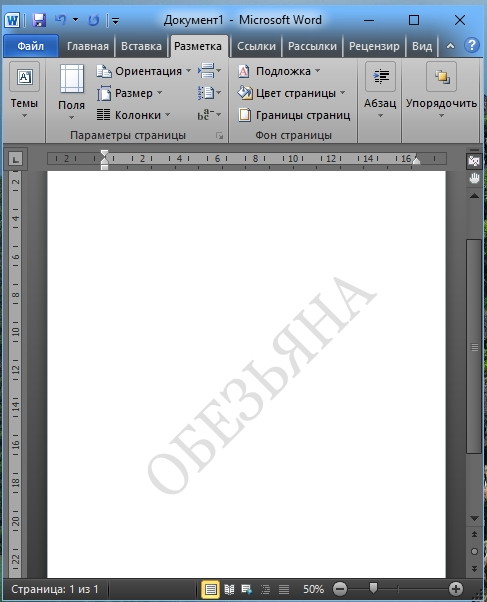Go to next page double-arrow
This screenshot has width=487, height=602.
pyautogui.click(x=474, y=568)
